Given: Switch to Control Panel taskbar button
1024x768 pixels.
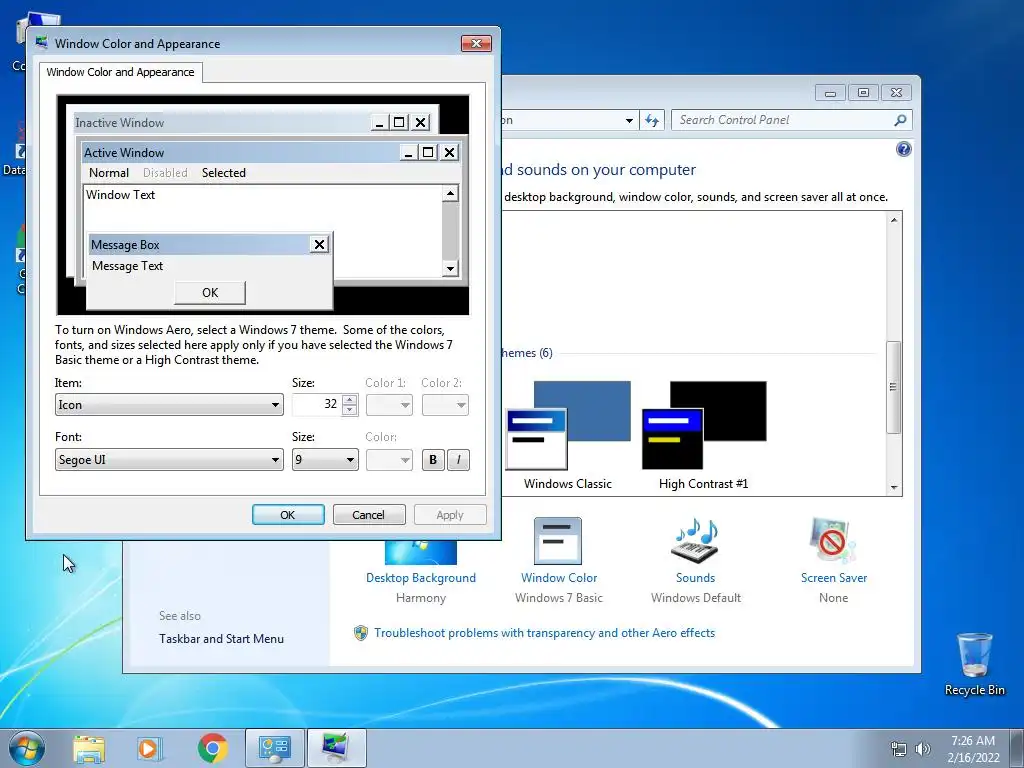Looking at the screenshot, I should pyautogui.click(x=274, y=748).
